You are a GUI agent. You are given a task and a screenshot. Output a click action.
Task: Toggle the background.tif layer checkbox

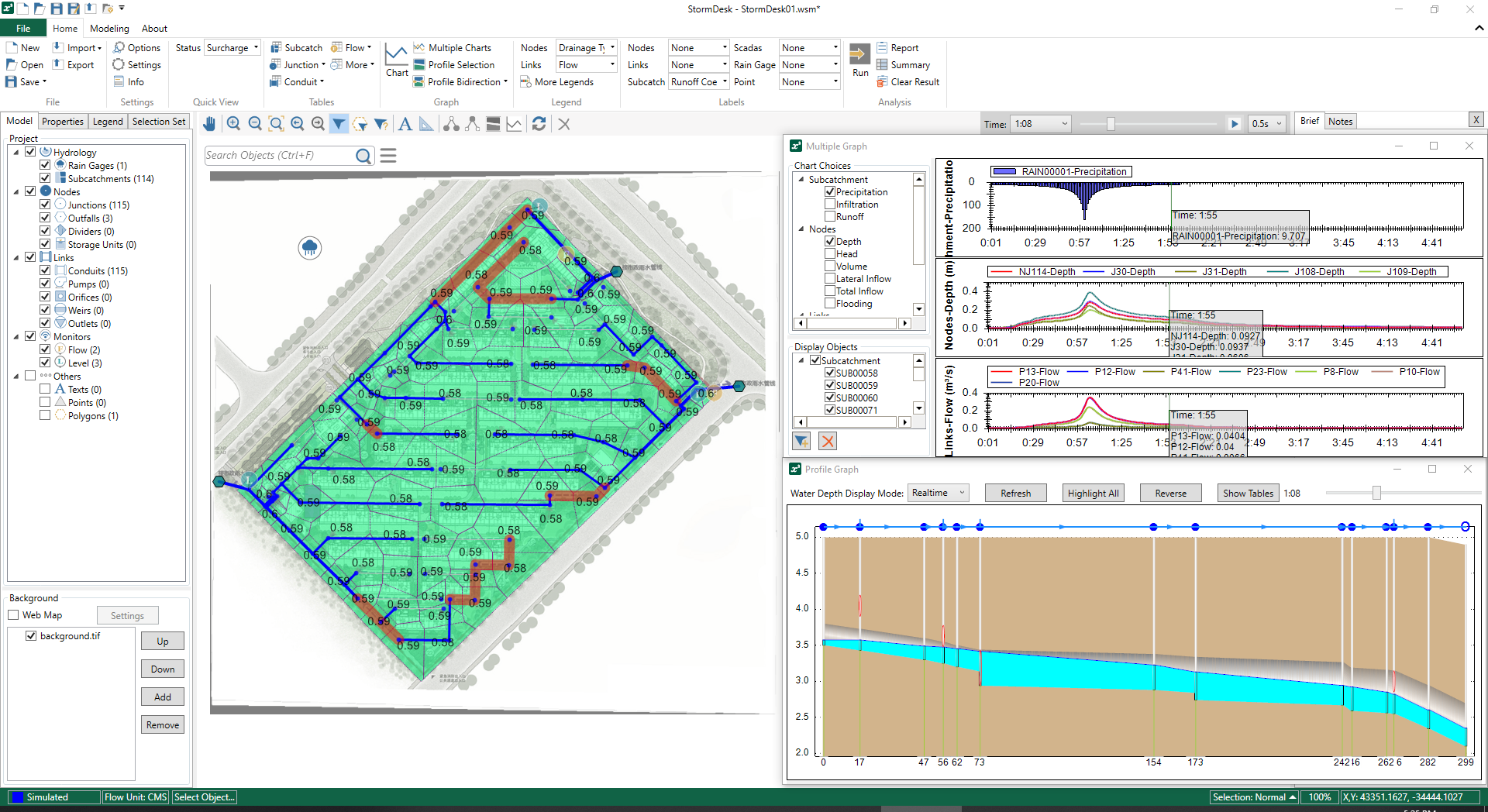[31, 636]
